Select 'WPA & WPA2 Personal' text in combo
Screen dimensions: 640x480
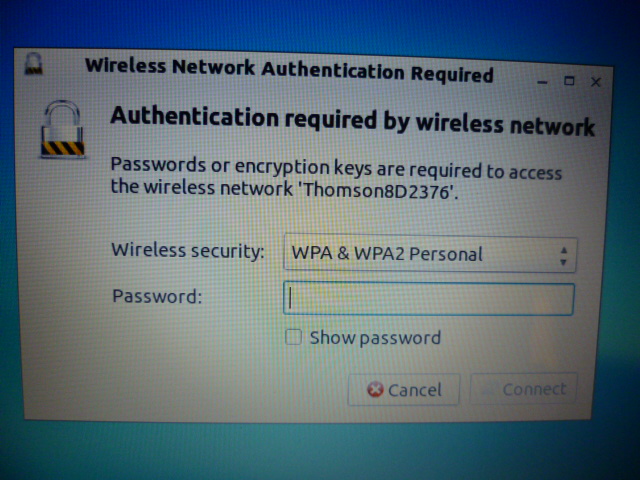click(x=387, y=253)
